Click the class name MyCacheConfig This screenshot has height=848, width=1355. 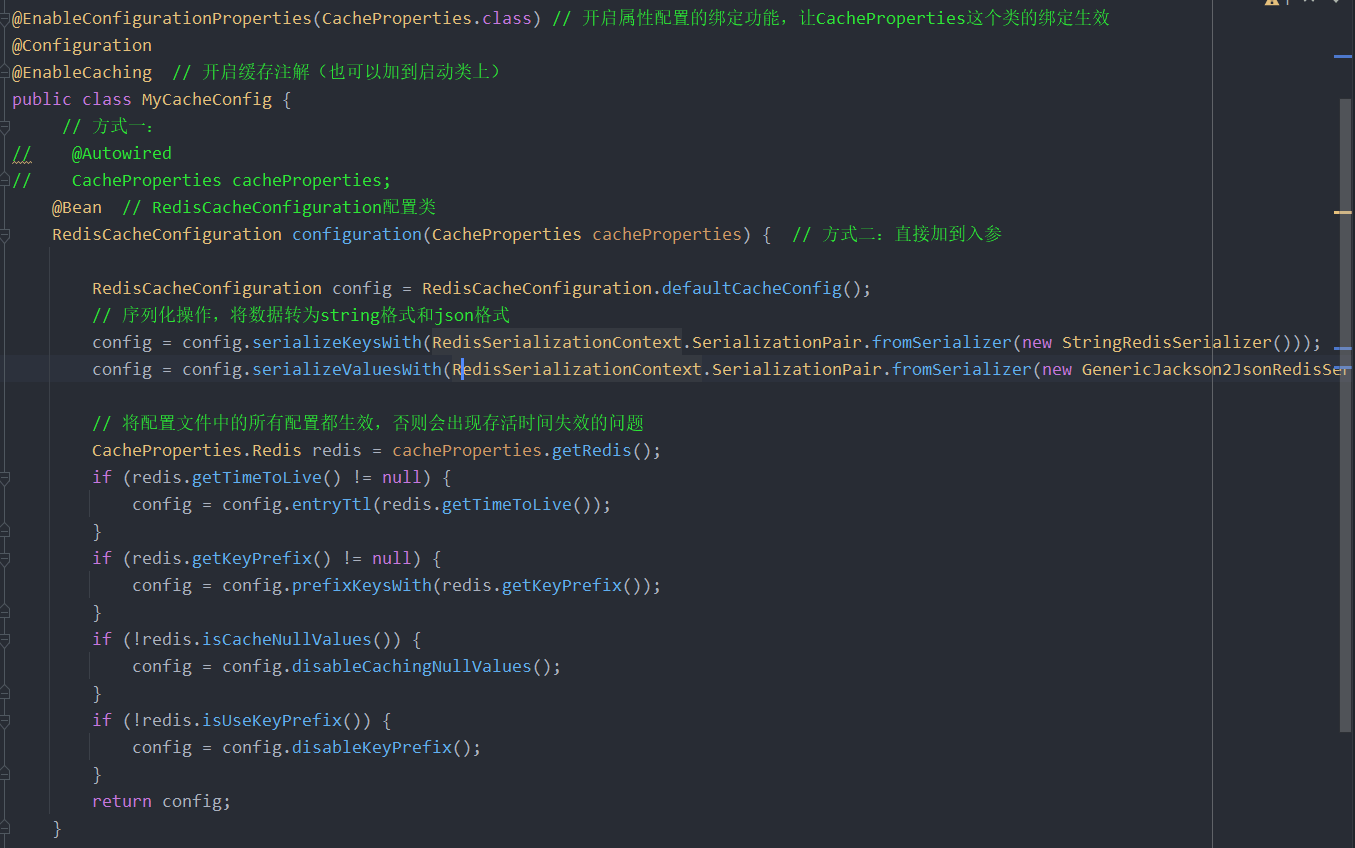[207, 99]
